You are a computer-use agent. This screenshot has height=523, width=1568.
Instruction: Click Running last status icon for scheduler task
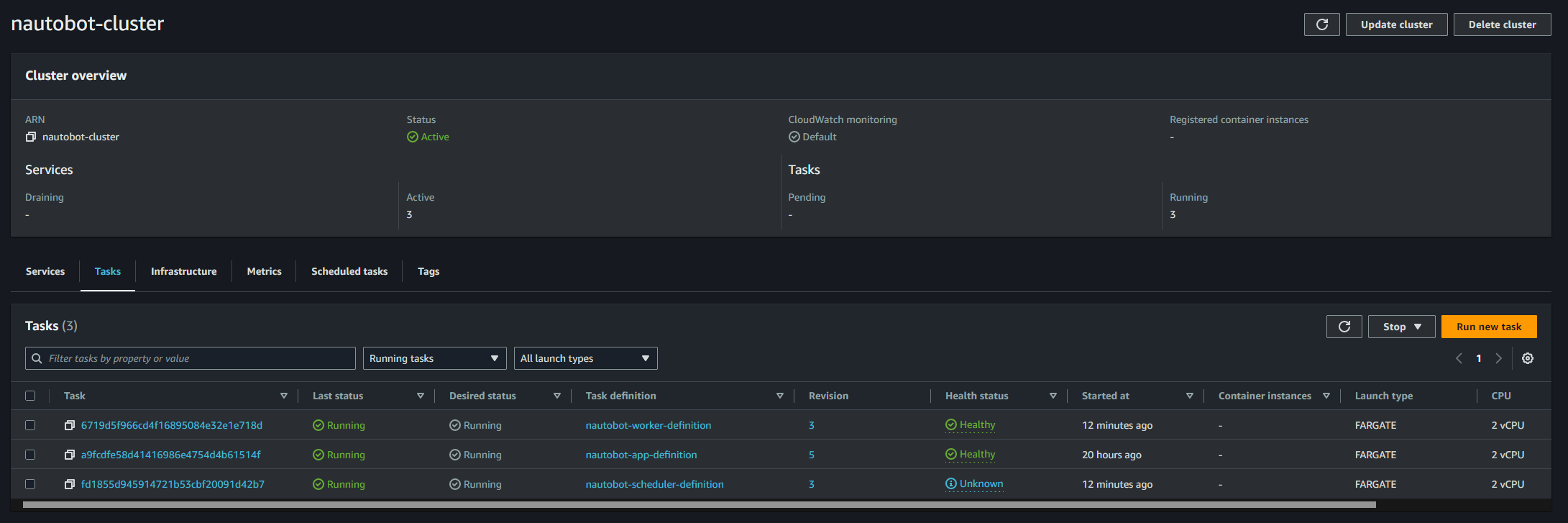318,484
